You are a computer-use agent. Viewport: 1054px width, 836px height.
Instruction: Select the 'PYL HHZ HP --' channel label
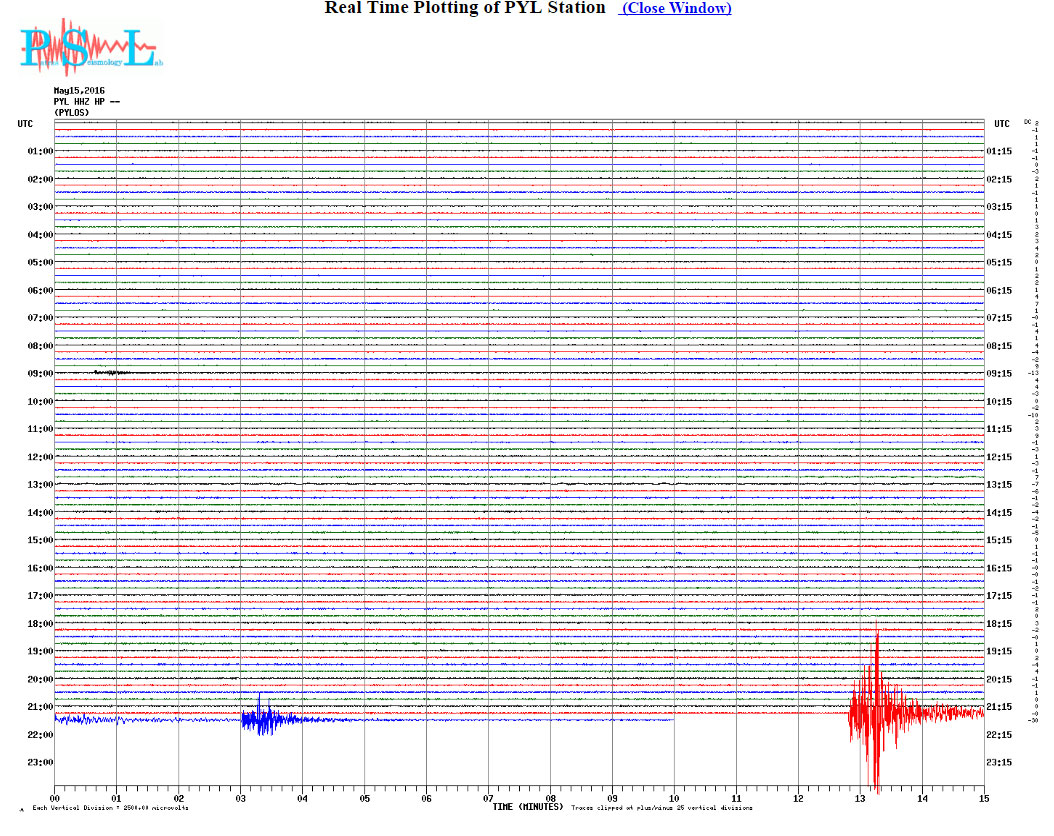pyautogui.click(x=87, y=102)
